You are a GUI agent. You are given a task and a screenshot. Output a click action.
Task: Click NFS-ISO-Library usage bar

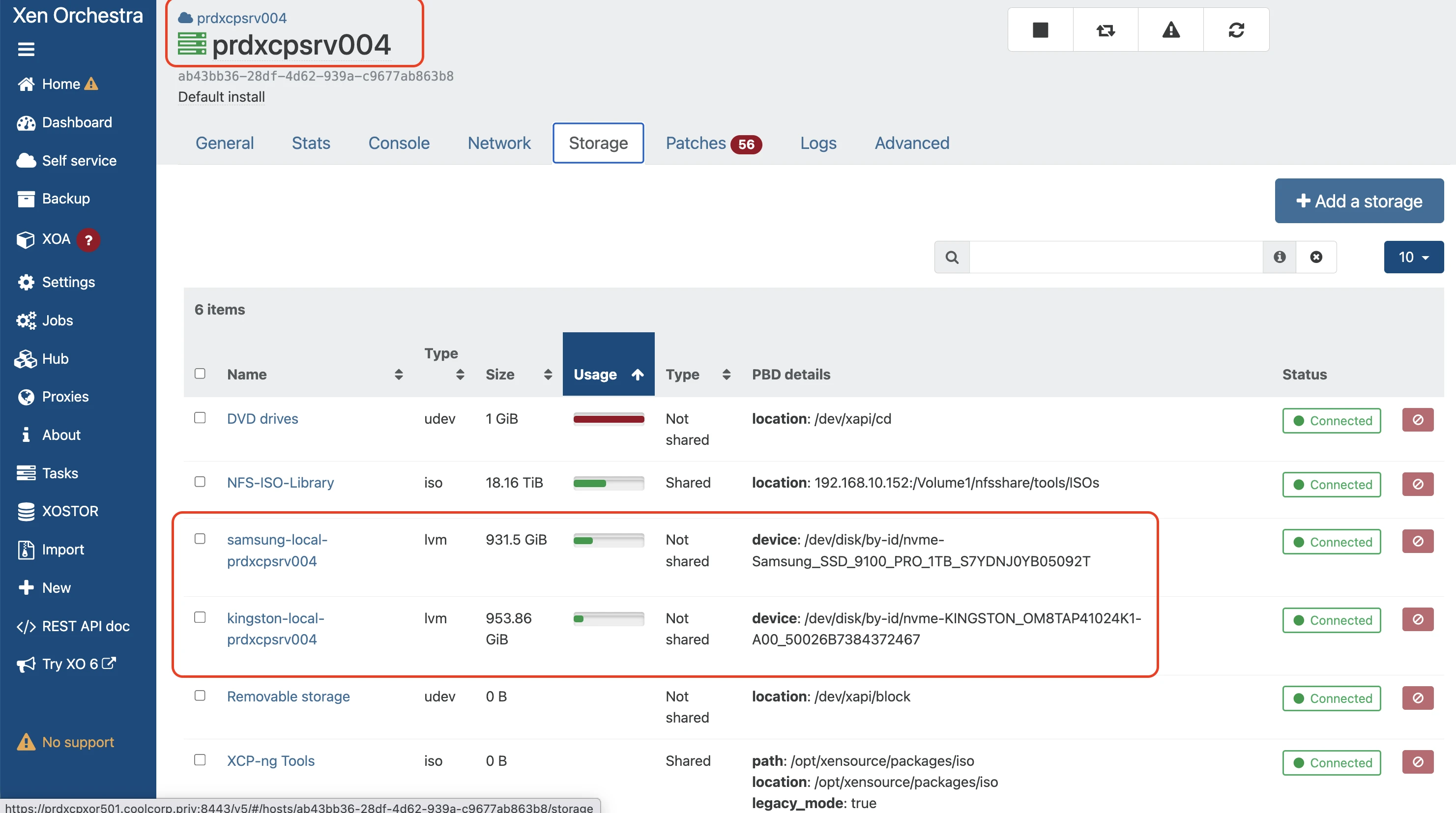point(609,483)
